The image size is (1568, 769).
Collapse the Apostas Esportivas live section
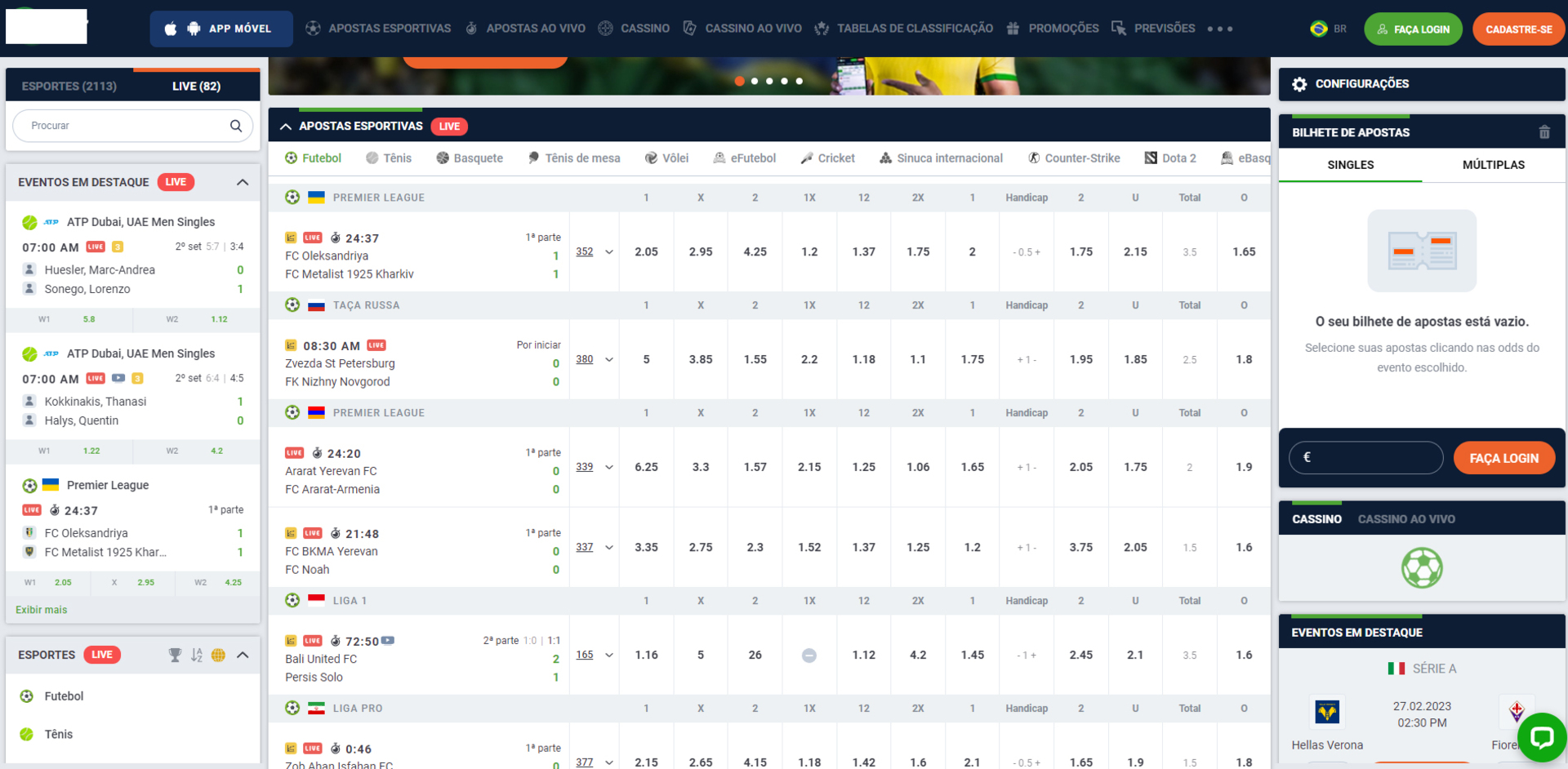[x=286, y=127]
